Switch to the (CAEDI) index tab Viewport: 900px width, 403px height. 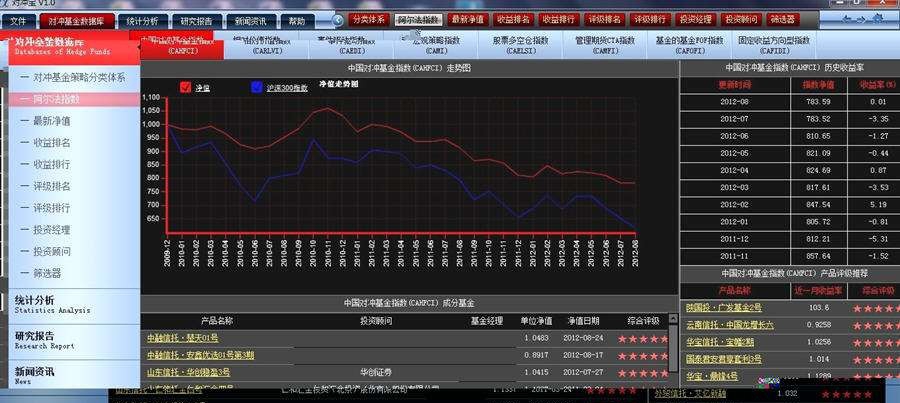(x=351, y=46)
